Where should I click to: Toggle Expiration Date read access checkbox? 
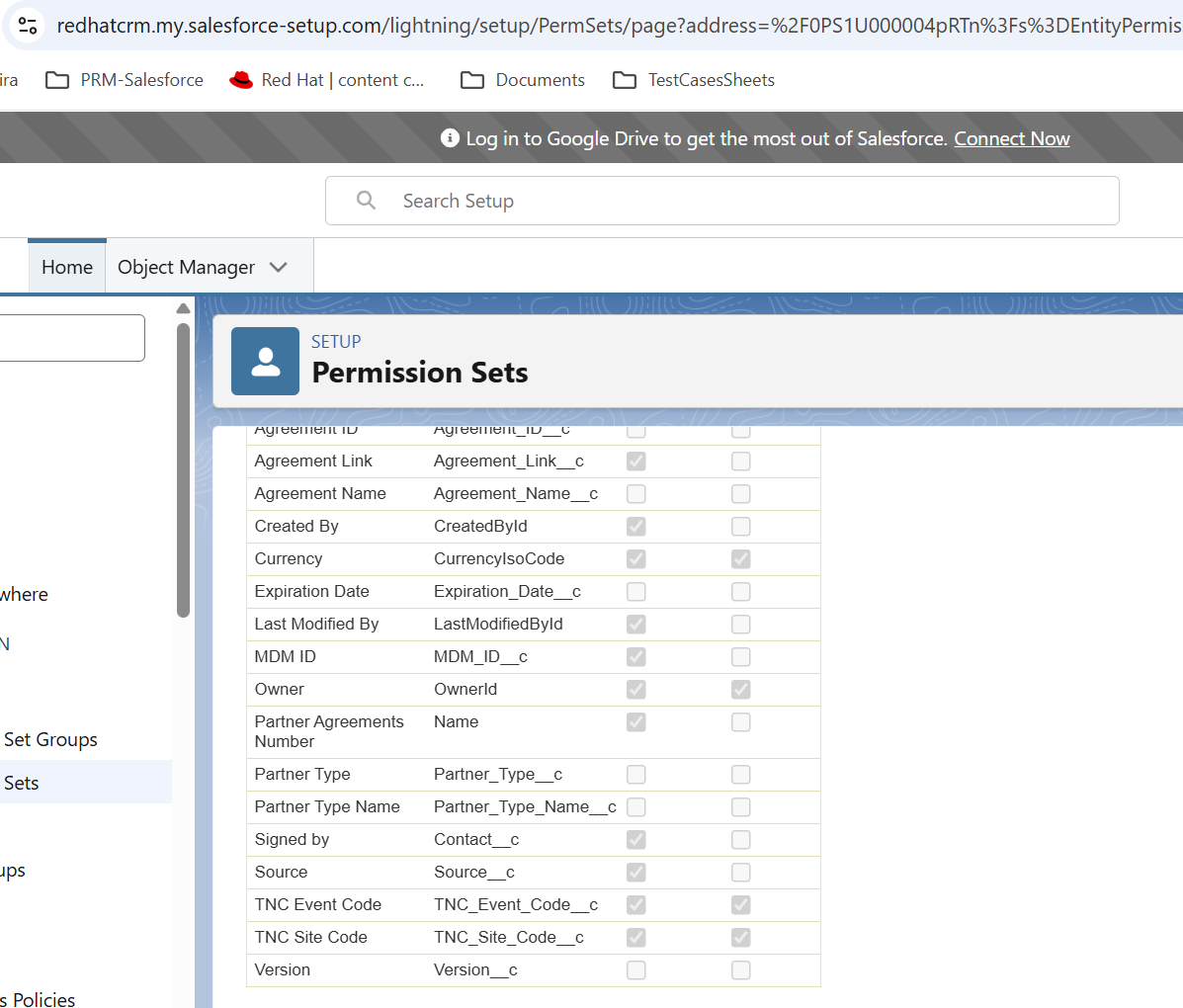[x=636, y=592]
